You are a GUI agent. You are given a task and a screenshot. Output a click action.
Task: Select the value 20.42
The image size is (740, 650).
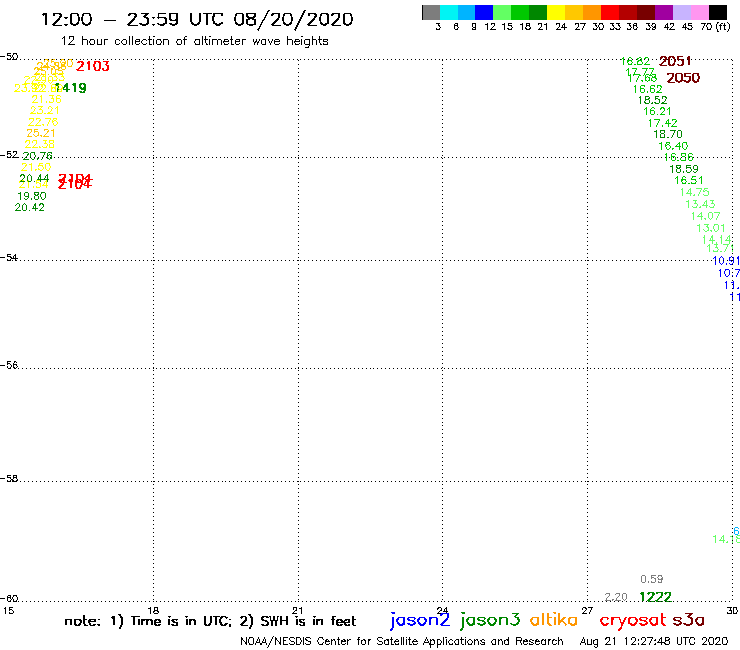pyautogui.click(x=30, y=208)
